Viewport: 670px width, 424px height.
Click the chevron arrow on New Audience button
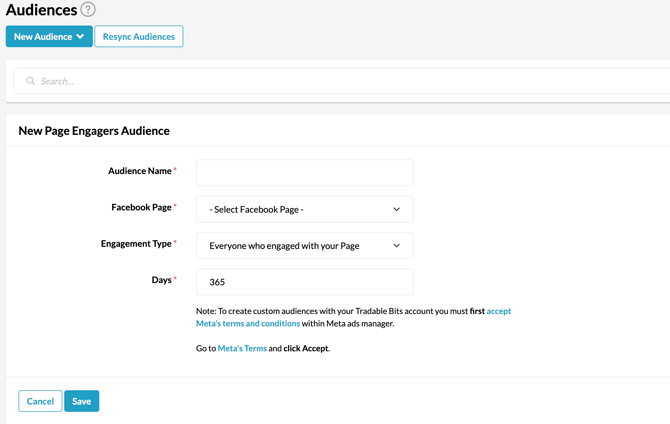click(x=80, y=37)
